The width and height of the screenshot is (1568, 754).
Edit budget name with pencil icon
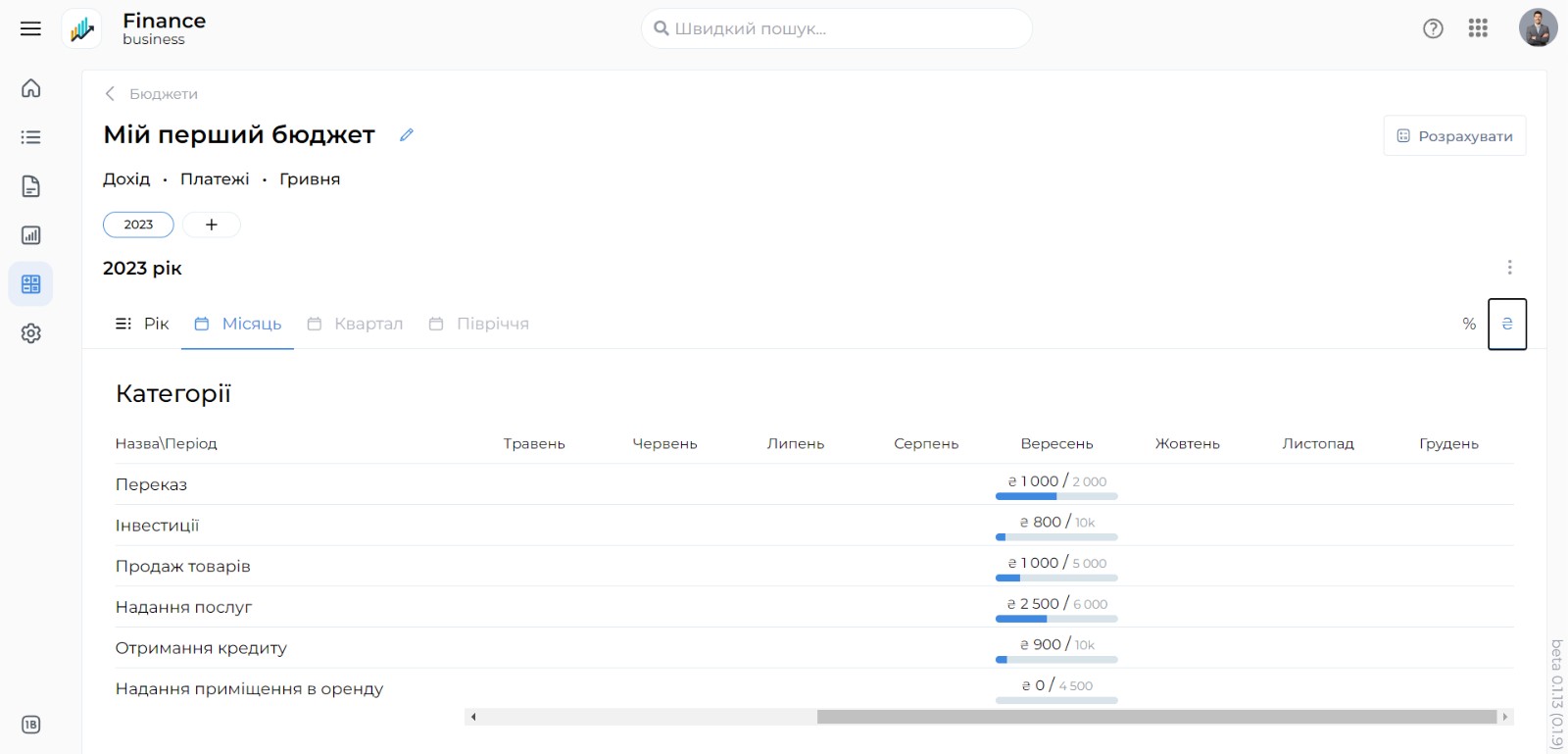[x=407, y=135]
